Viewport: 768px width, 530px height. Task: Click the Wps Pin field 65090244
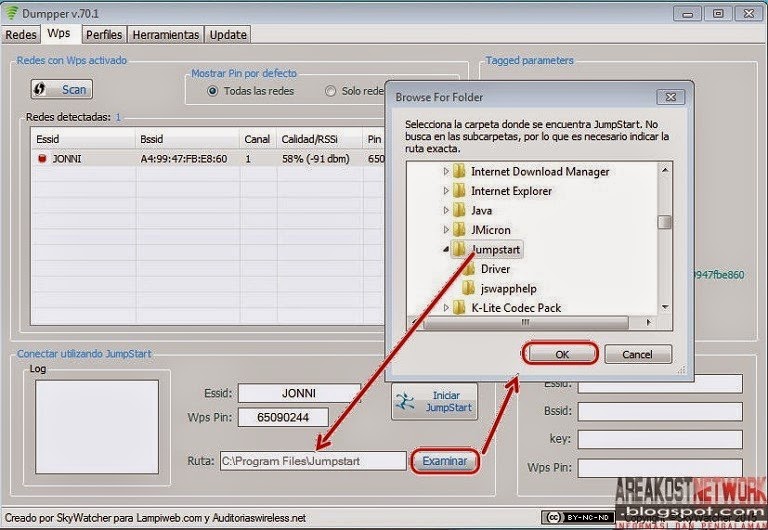[283, 417]
